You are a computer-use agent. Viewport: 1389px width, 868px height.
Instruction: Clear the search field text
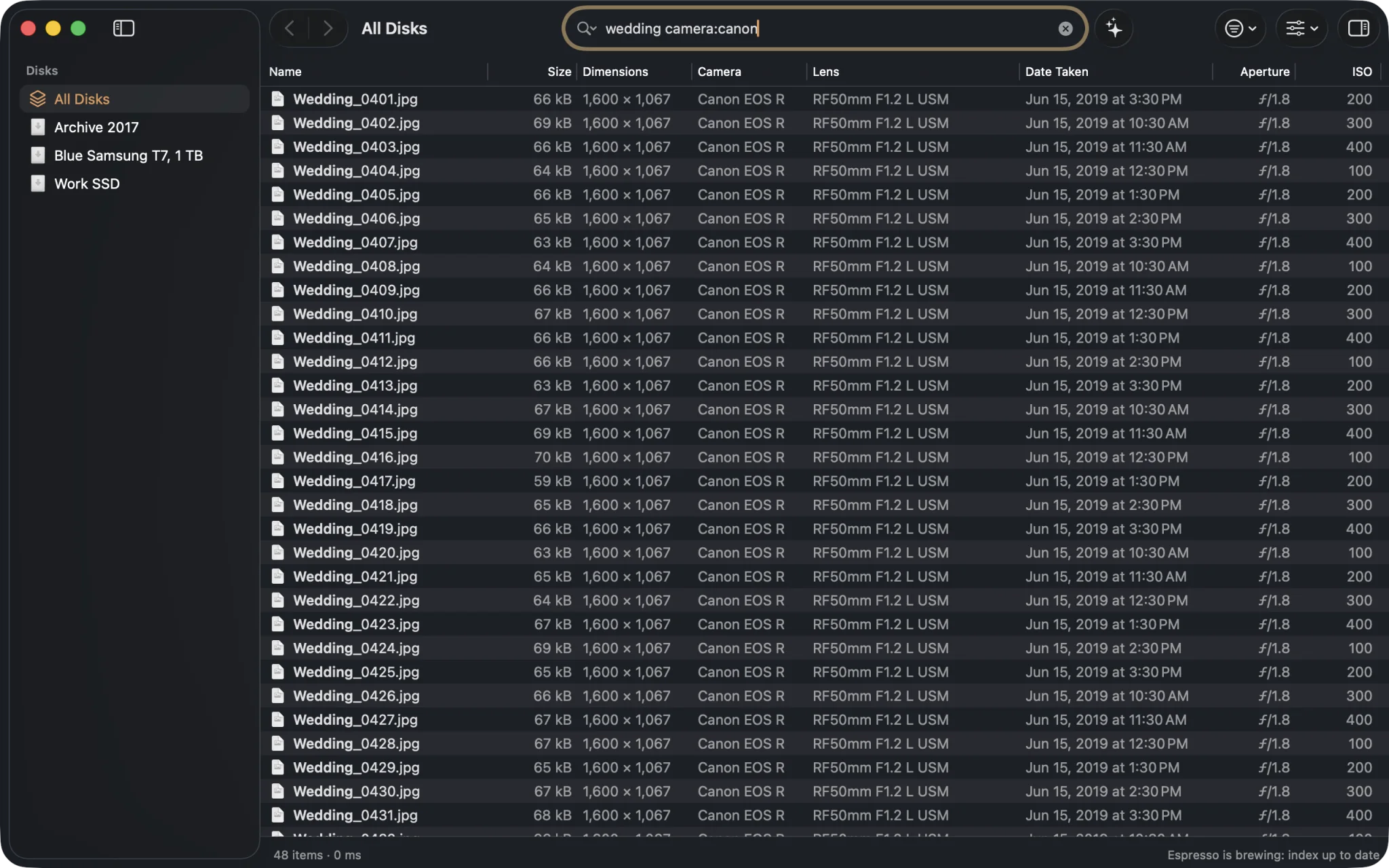click(x=1065, y=28)
